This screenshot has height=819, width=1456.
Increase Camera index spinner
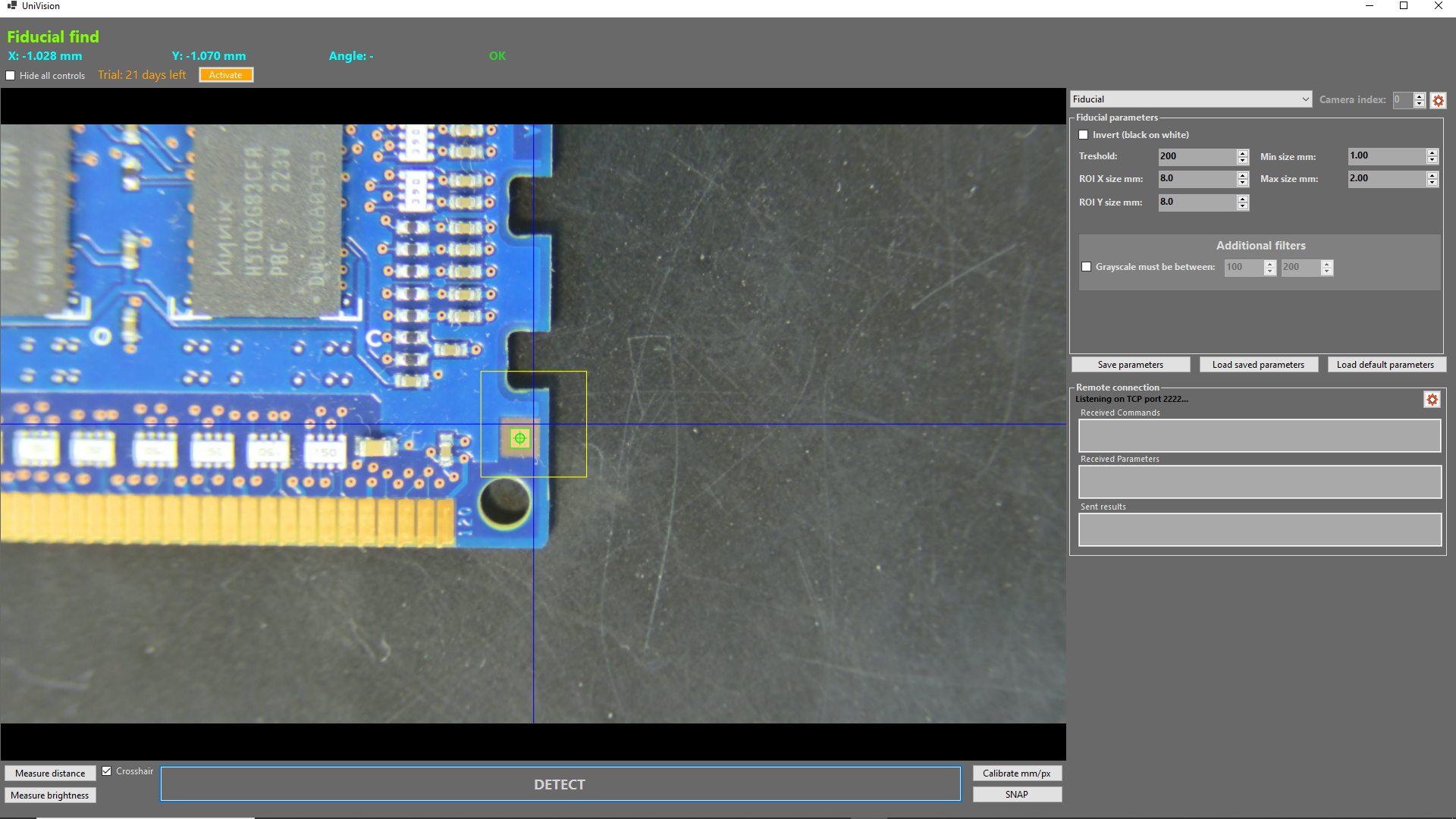click(1419, 96)
